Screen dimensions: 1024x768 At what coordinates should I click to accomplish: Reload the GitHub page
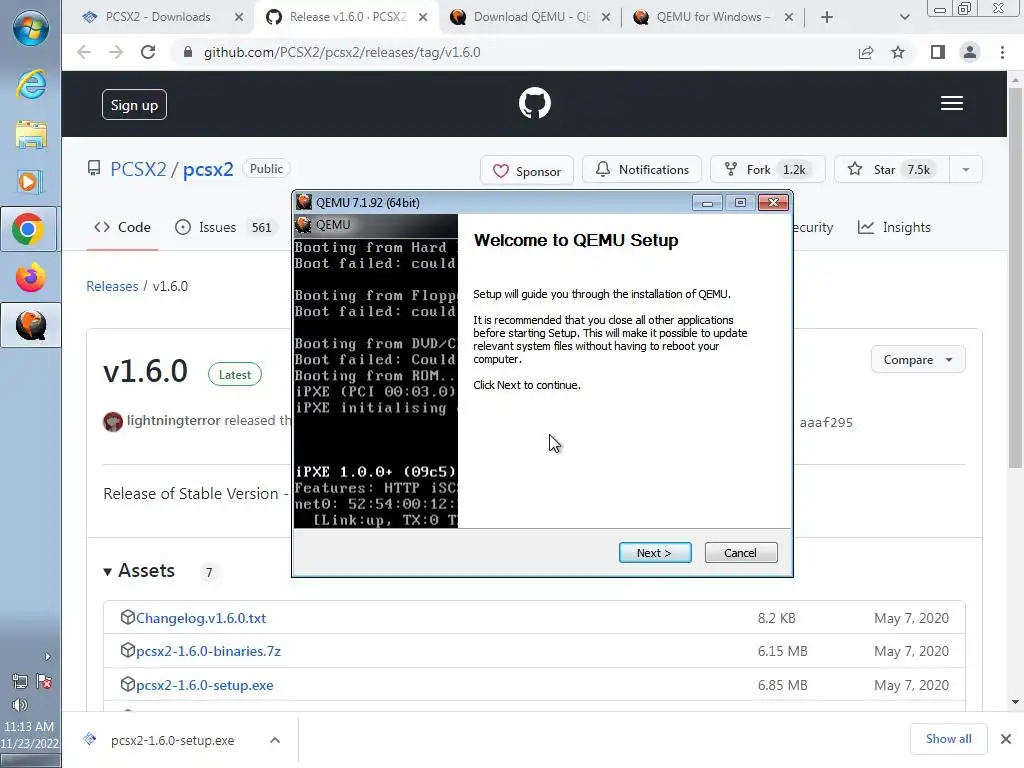point(148,52)
